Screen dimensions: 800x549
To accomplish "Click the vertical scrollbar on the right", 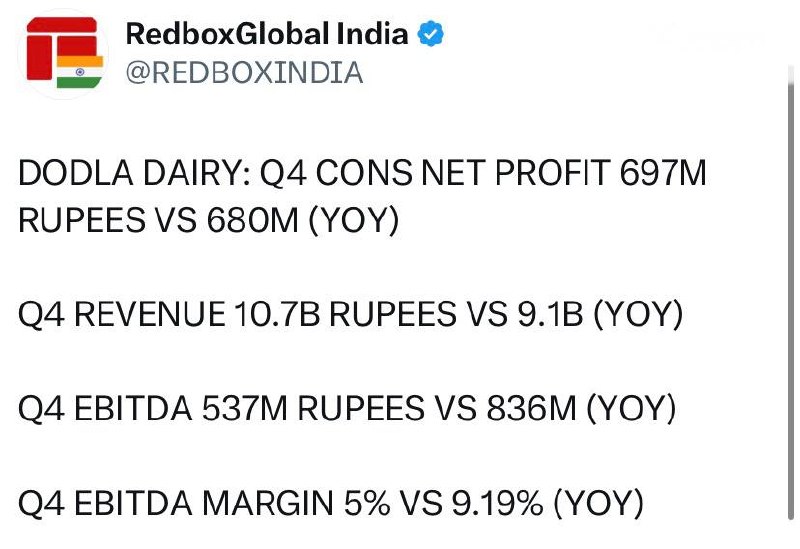I will [x=791, y=293].
